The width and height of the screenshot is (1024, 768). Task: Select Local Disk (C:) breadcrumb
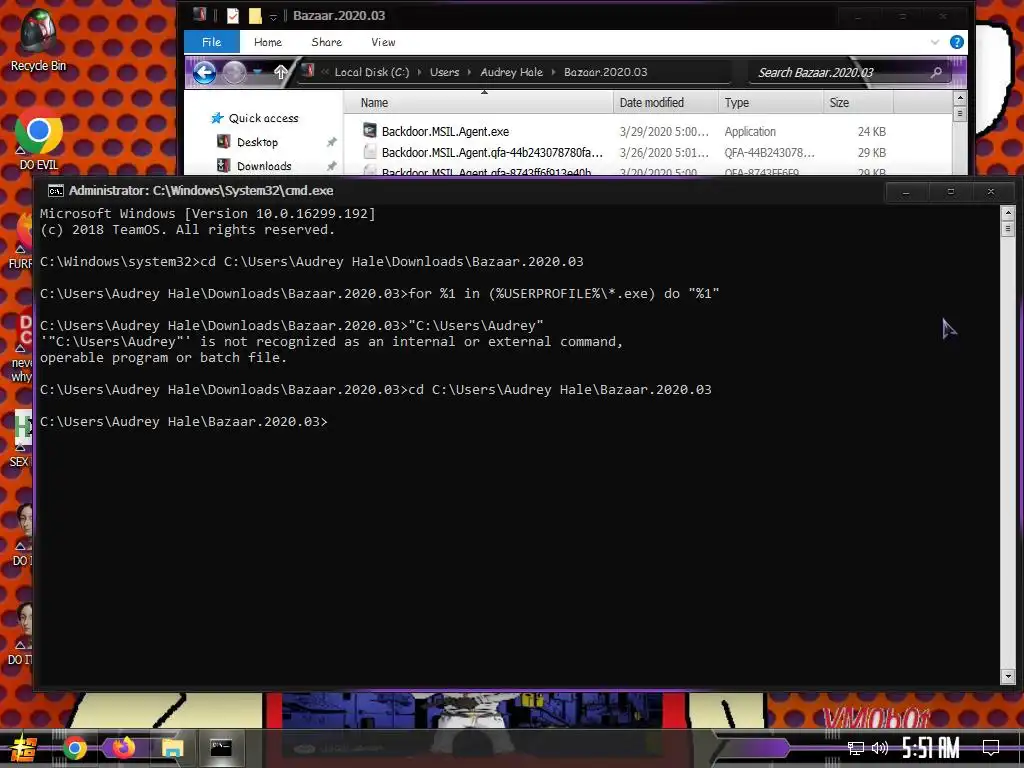pos(372,72)
